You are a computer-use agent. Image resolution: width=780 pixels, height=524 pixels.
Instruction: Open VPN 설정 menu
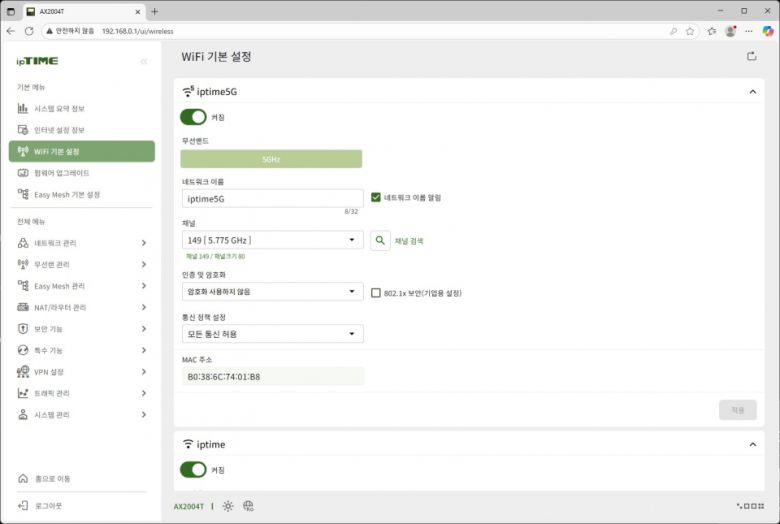82,372
